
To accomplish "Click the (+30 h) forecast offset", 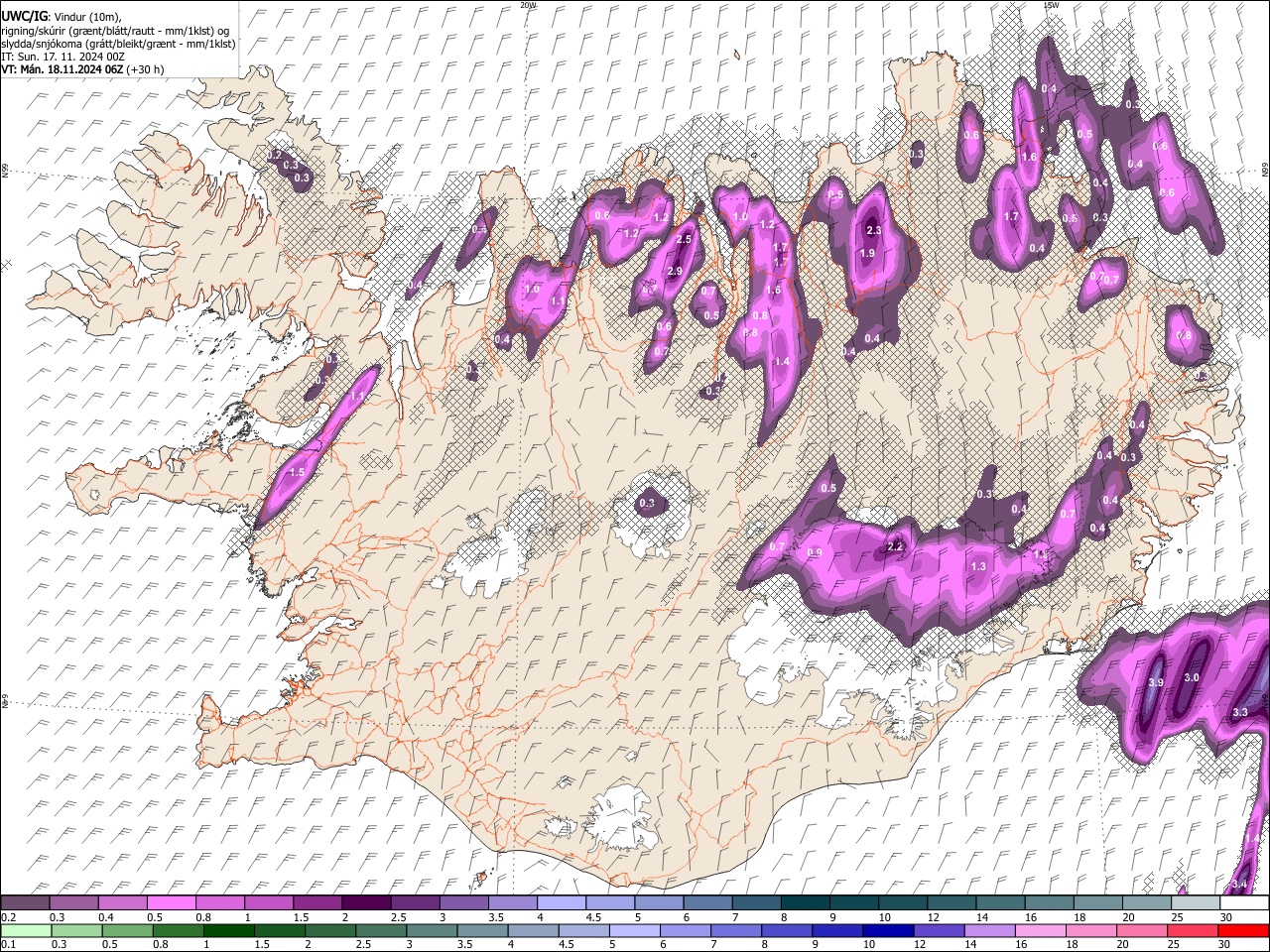I will pos(145,69).
